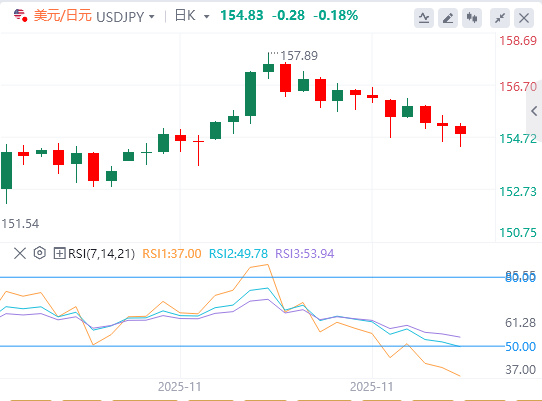Image resolution: width=542 pixels, height=401 pixels.
Task: Shrink the chart with the collapse arrows icon
Action: click(500, 18)
